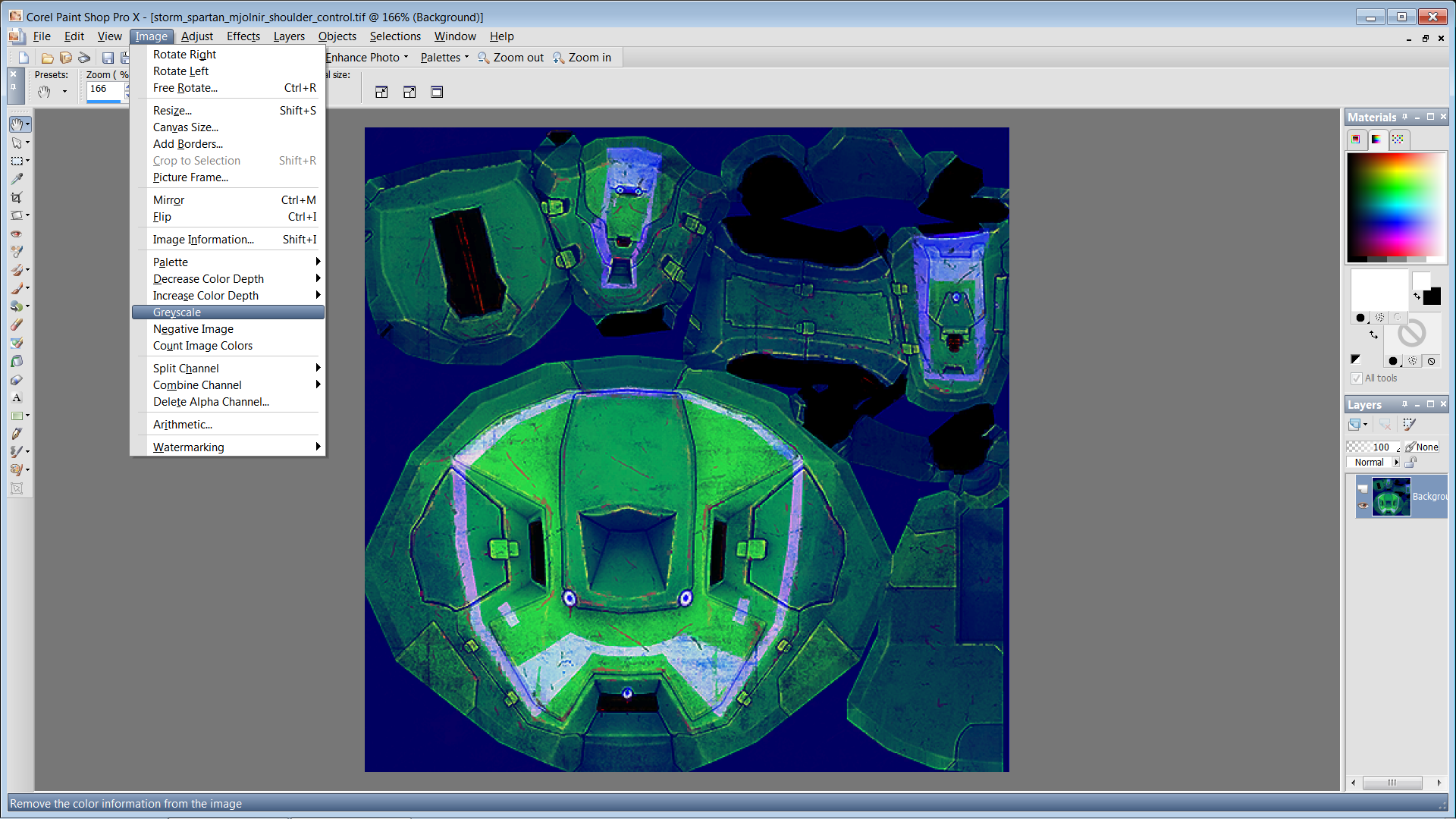Select the Straighten or deform tool
This screenshot has width=1456, height=819.
point(17,215)
